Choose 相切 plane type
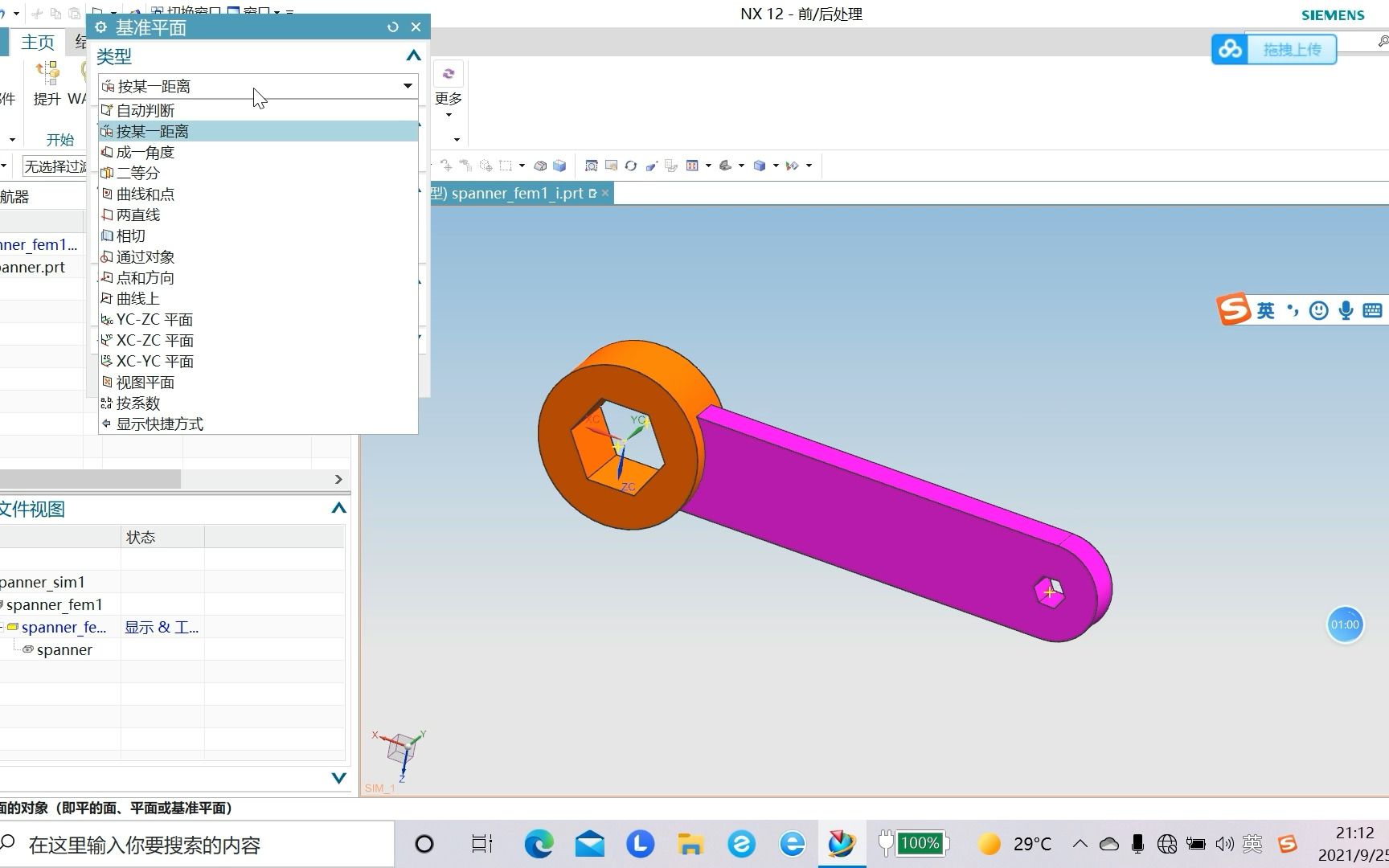 258,235
